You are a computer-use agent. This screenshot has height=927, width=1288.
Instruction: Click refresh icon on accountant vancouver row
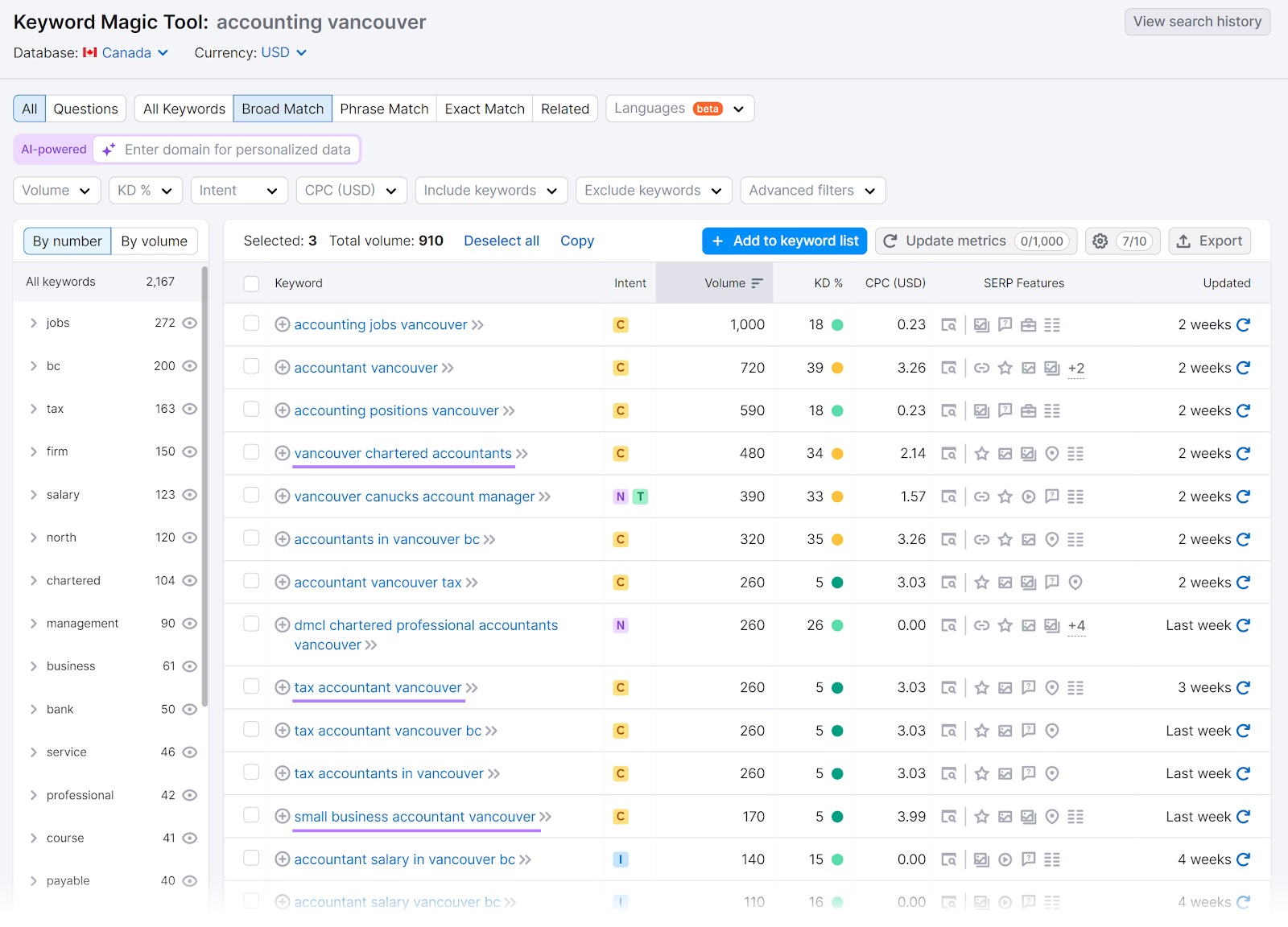click(1244, 367)
